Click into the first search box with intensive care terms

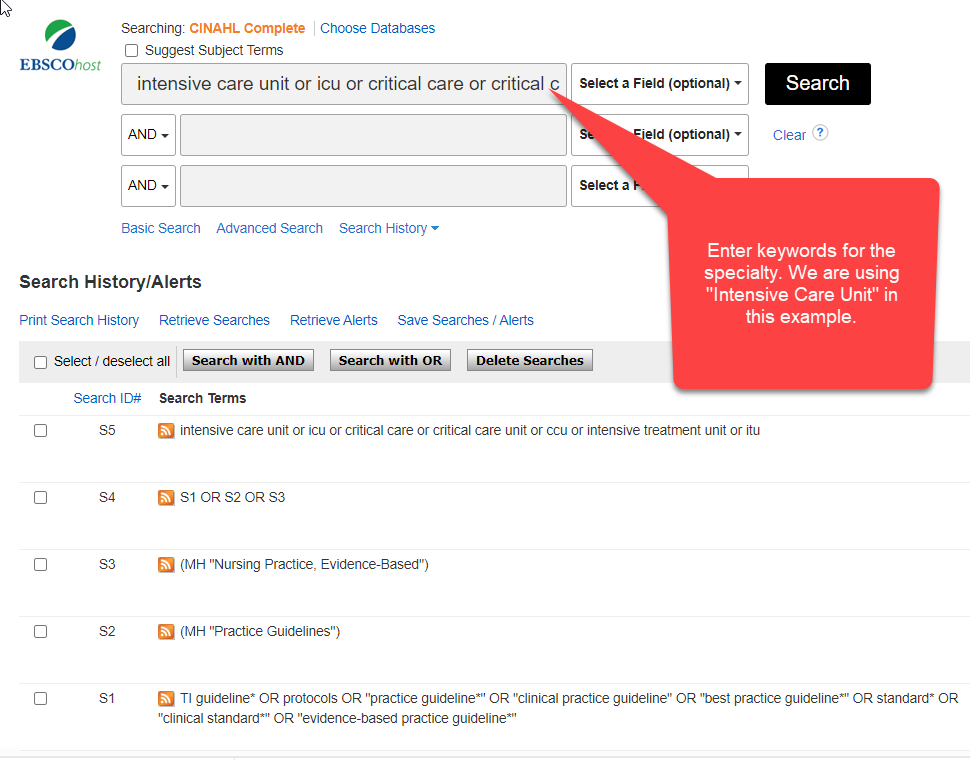[x=344, y=83]
